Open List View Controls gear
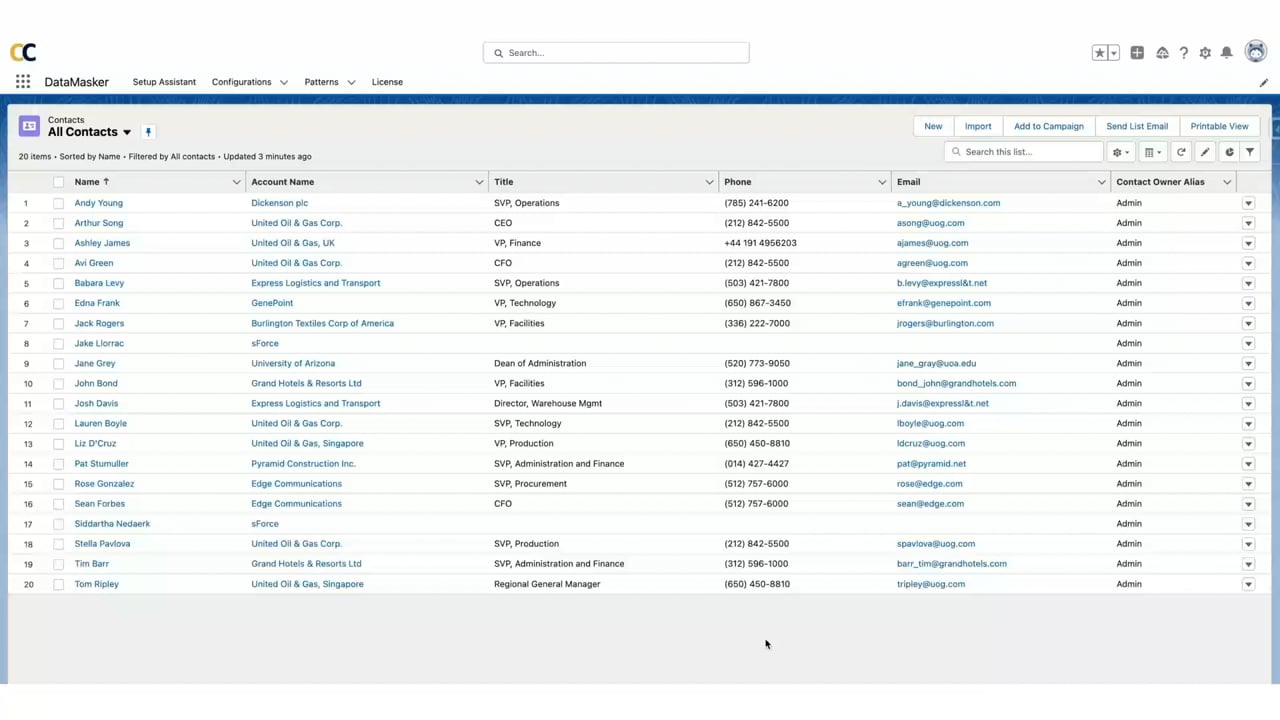1280x720 pixels. 1121,152
